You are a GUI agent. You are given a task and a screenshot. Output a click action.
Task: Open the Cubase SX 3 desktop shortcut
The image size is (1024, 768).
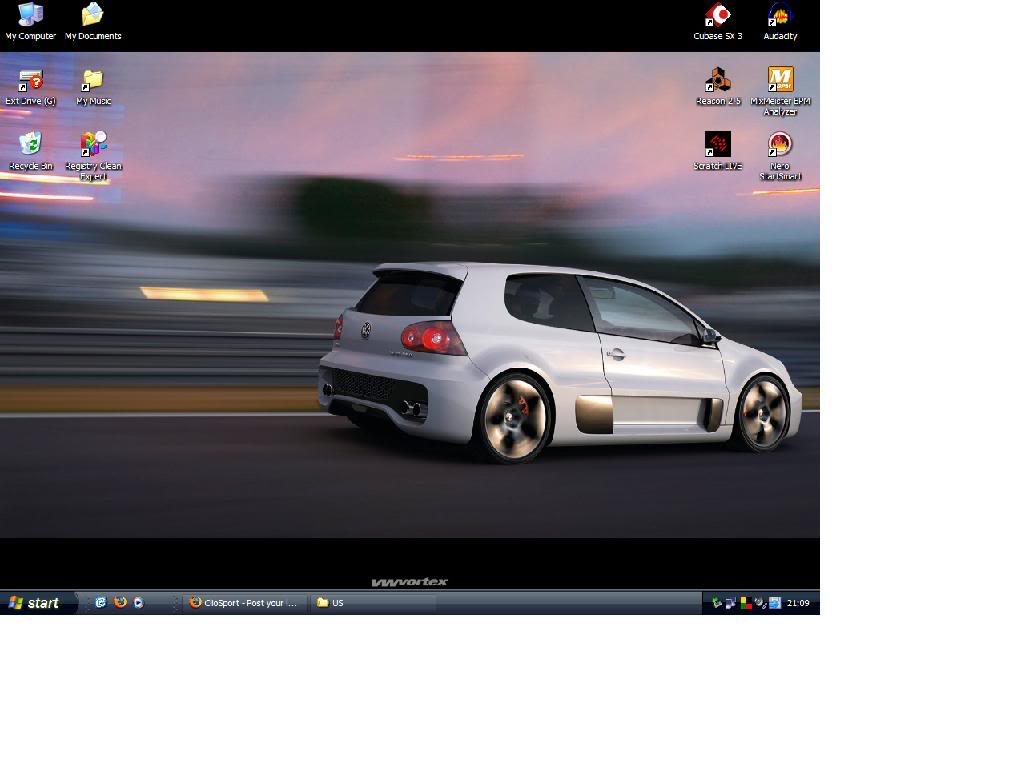tap(718, 16)
